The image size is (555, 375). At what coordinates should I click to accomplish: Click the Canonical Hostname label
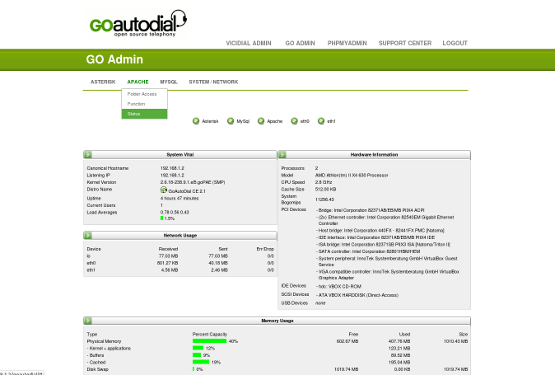(108, 168)
